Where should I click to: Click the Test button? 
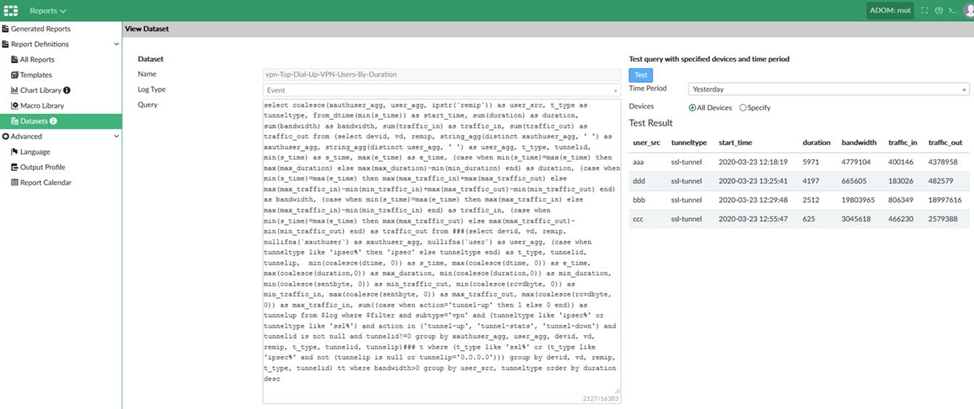(x=640, y=74)
